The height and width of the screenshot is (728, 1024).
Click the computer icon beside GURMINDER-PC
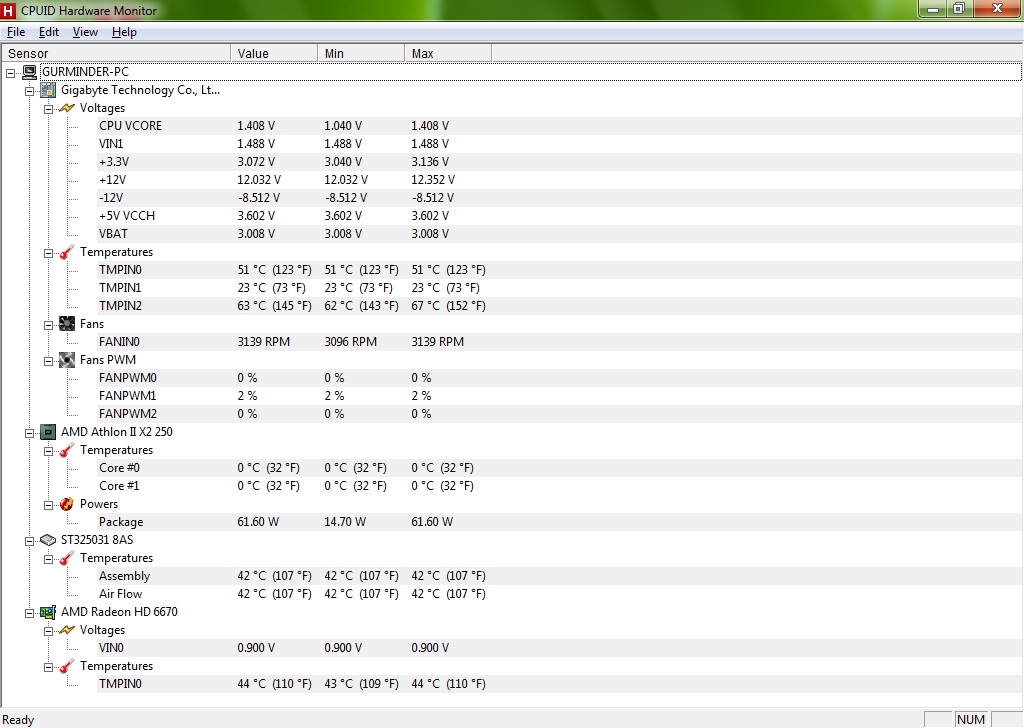pyautogui.click(x=29, y=72)
